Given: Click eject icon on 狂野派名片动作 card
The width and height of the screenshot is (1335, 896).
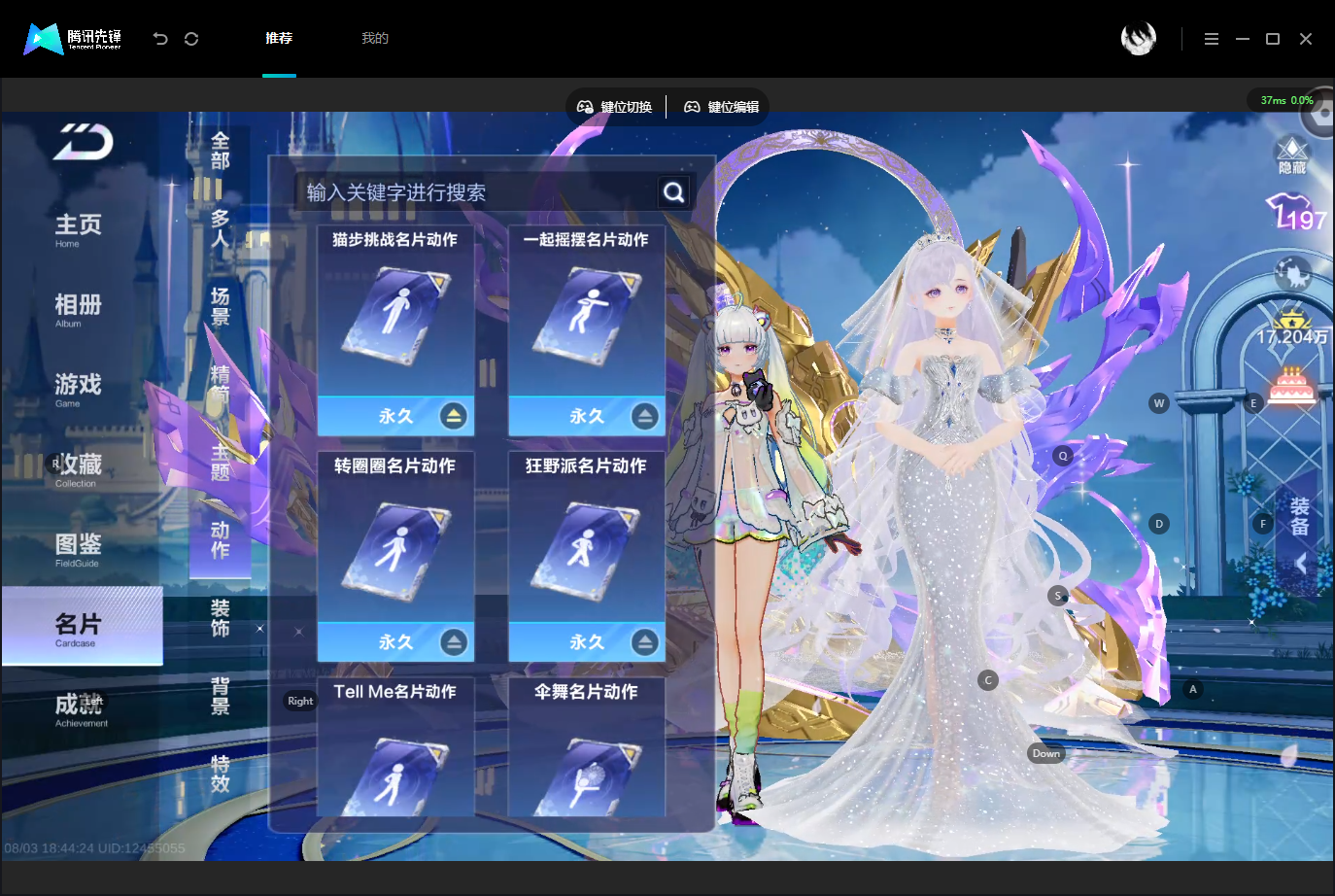Looking at the screenshot, I should coord(644,642).
